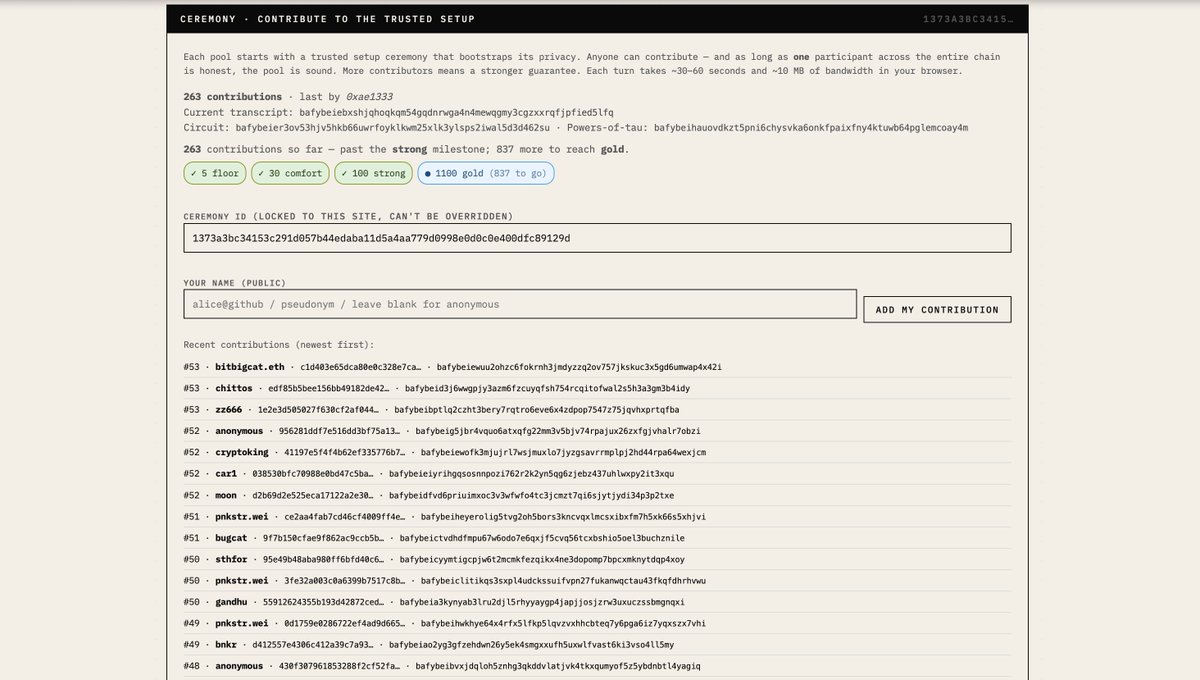
Task: Select contributor zz666 row
Action: click(597, 409)
